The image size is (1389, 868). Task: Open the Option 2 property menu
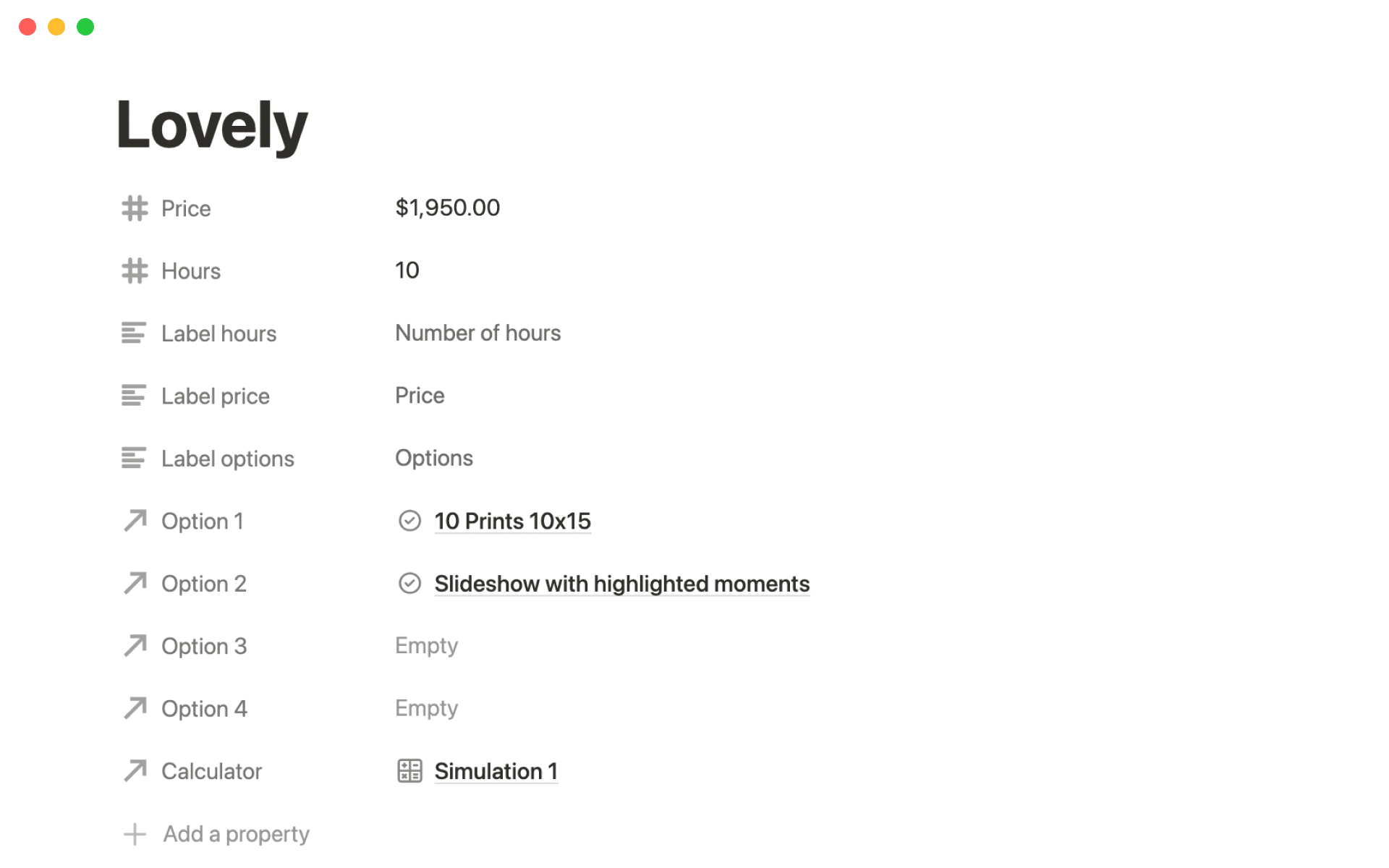tap(203, 584)
